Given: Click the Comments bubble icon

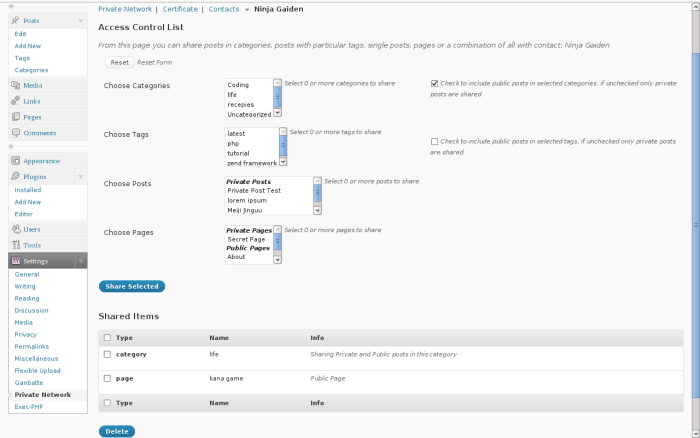Looking at the screenshot, I should pos(16,133).
